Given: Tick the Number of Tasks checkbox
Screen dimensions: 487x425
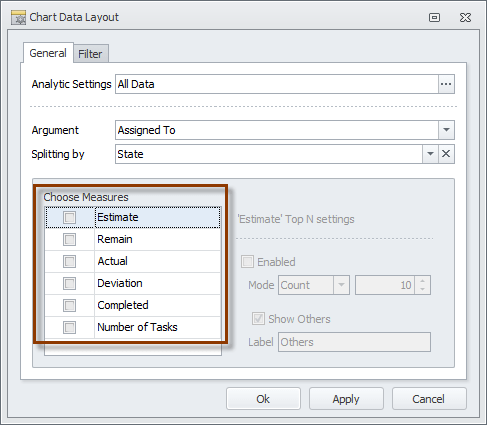Looking at the screenshot, I should tap(69, 327).
